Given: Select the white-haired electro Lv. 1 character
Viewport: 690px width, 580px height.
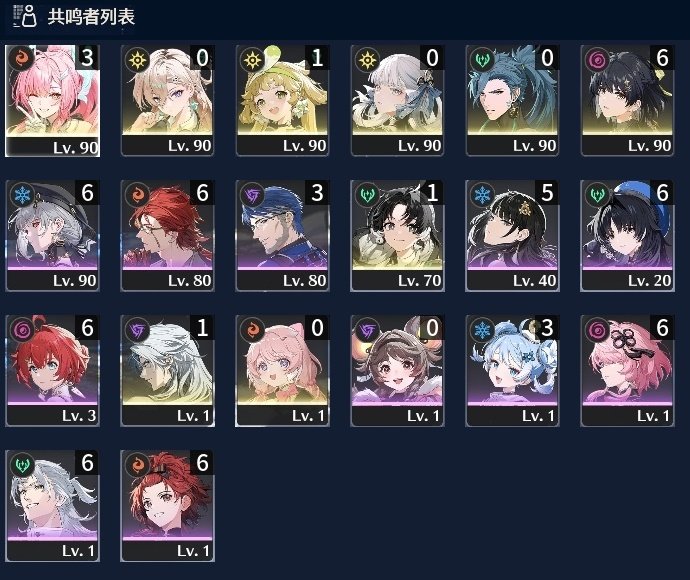Looking at the screenshot, I should [168, 371].
